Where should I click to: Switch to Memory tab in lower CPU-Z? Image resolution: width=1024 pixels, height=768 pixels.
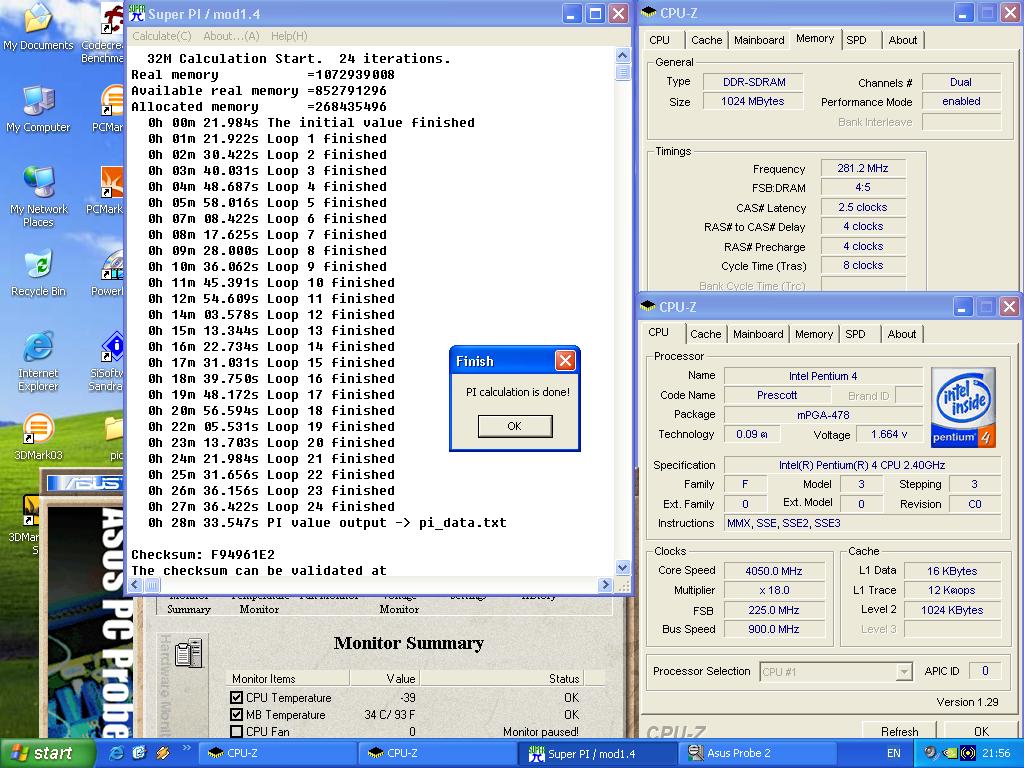[x=814, y=334]
